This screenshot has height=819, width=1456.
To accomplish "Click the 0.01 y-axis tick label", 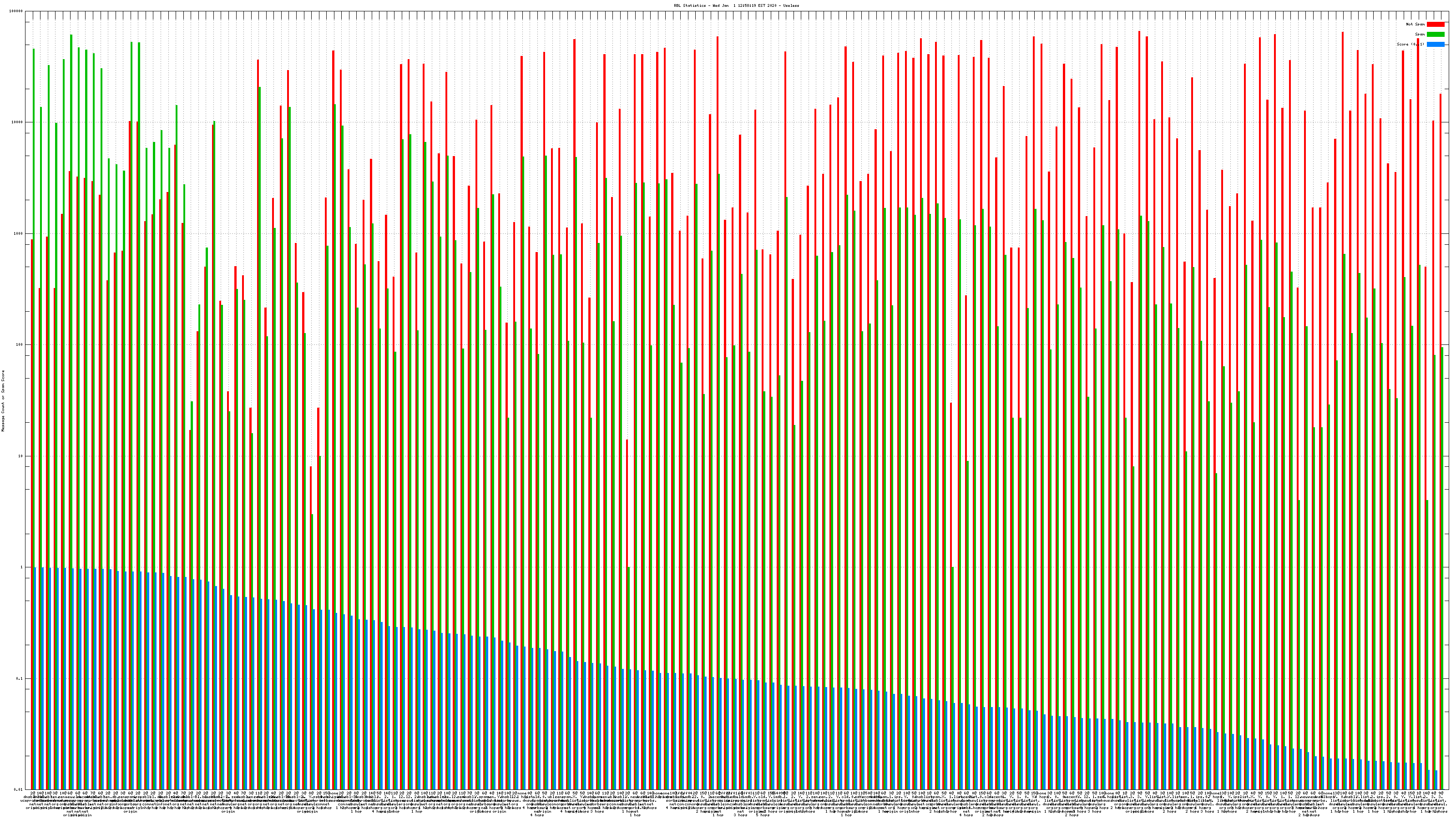I will [19, 789].
